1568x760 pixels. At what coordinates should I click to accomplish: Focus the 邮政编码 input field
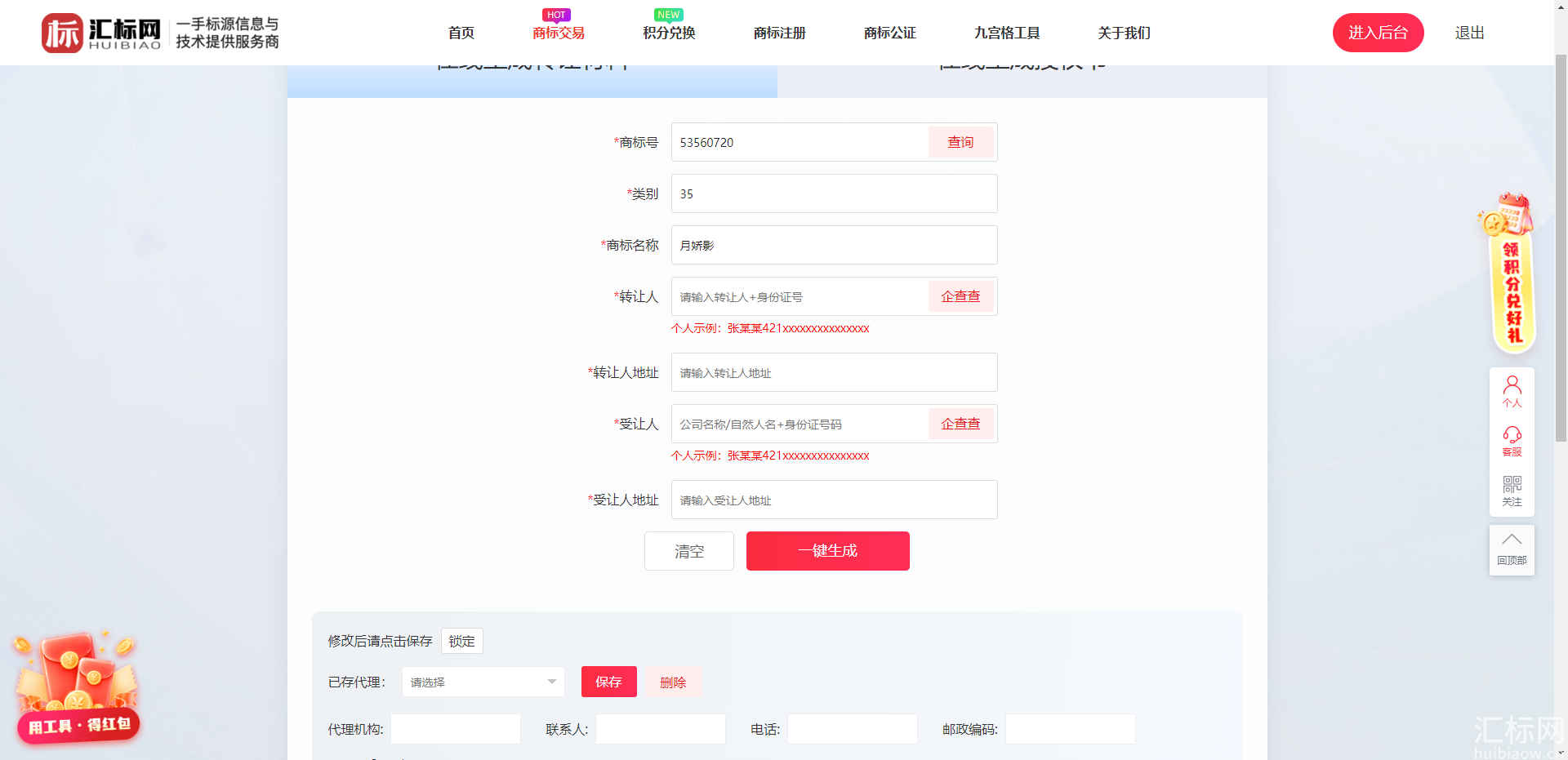coord(1071,729)
